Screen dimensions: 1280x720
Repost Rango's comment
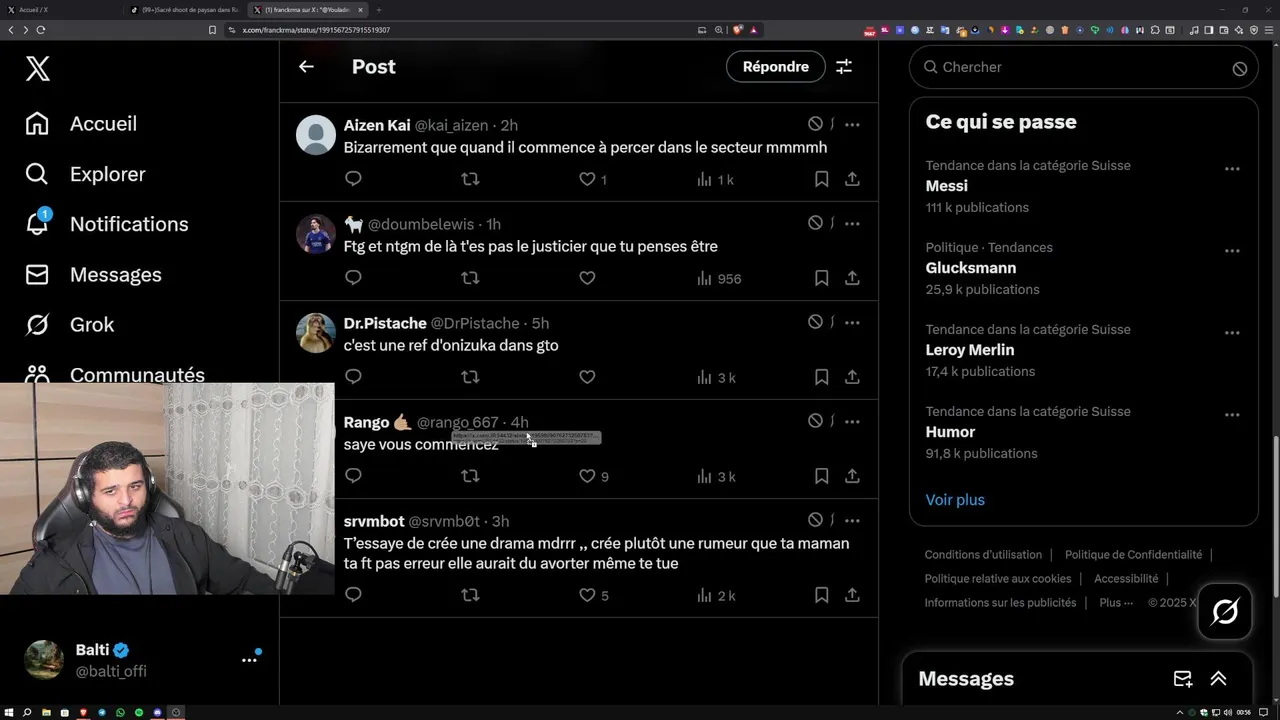coord(470,476)
